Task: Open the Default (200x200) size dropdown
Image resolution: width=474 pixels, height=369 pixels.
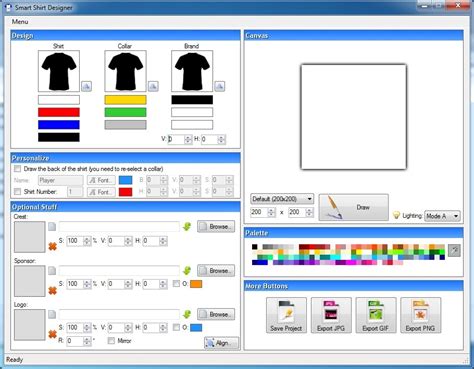Action: [282, 199]
